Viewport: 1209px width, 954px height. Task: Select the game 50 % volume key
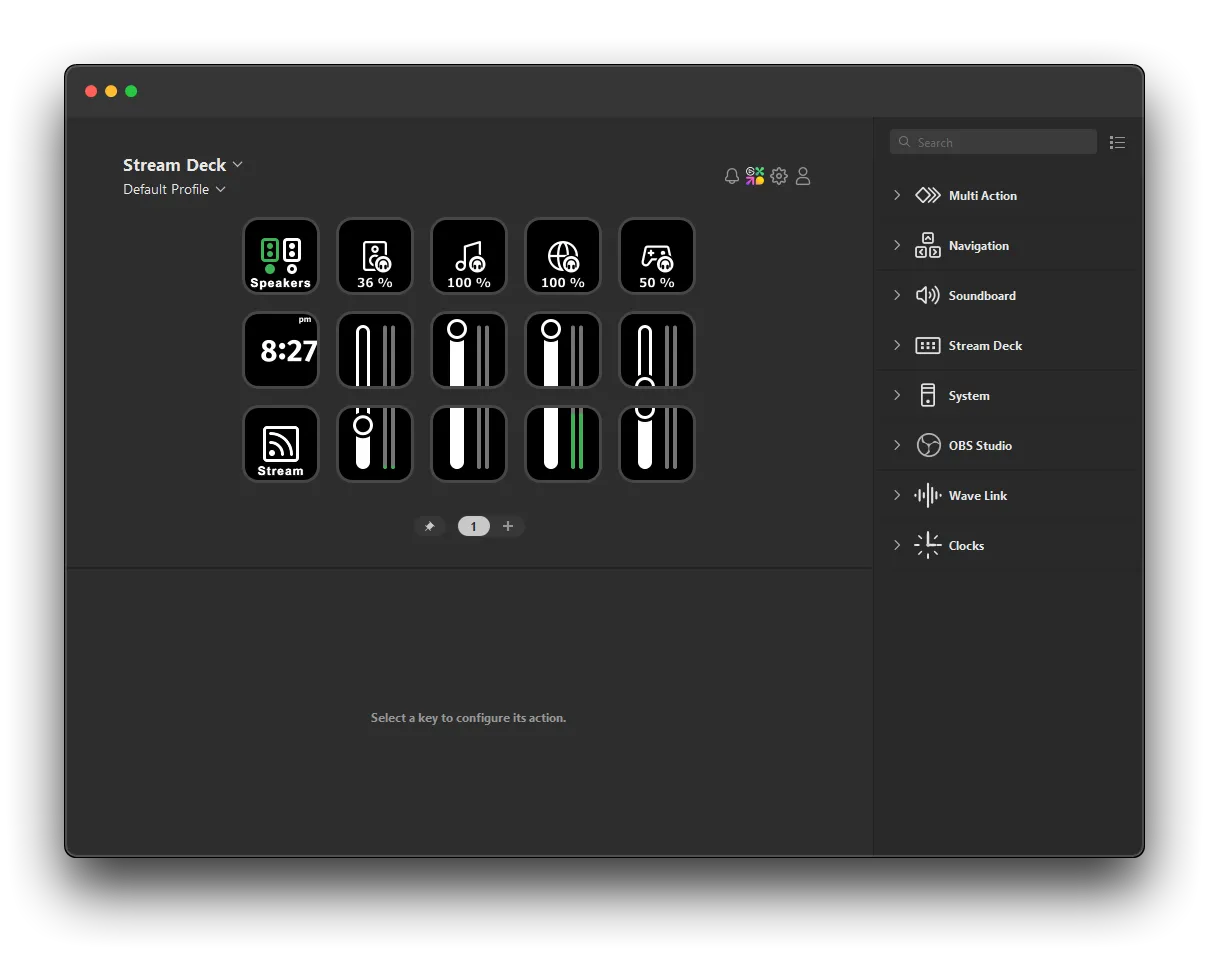click(x=657, y=256)
